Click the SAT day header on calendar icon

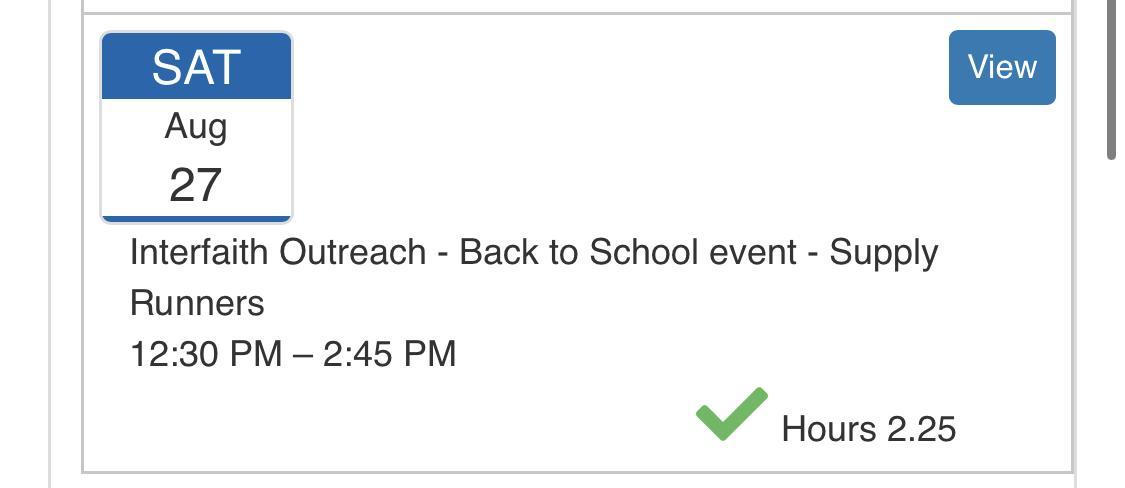[196, 67]
